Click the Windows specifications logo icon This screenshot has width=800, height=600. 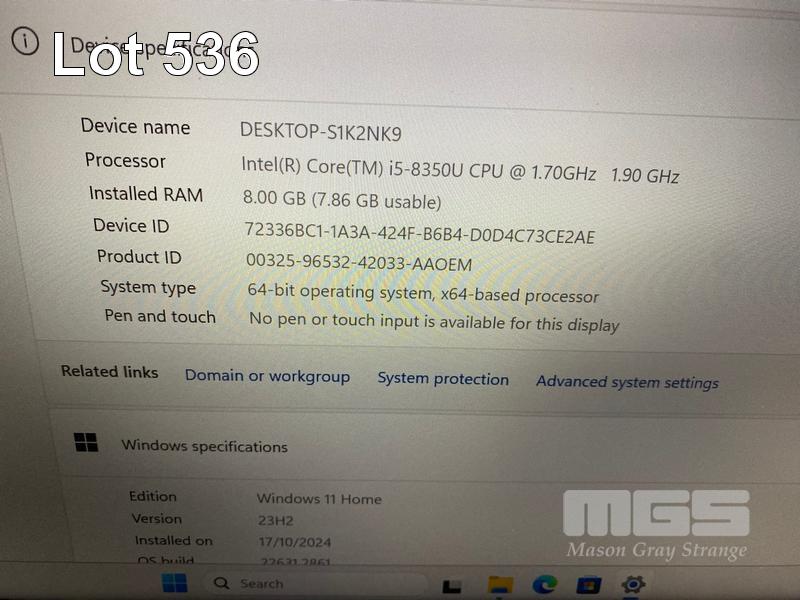pos(86,442)
